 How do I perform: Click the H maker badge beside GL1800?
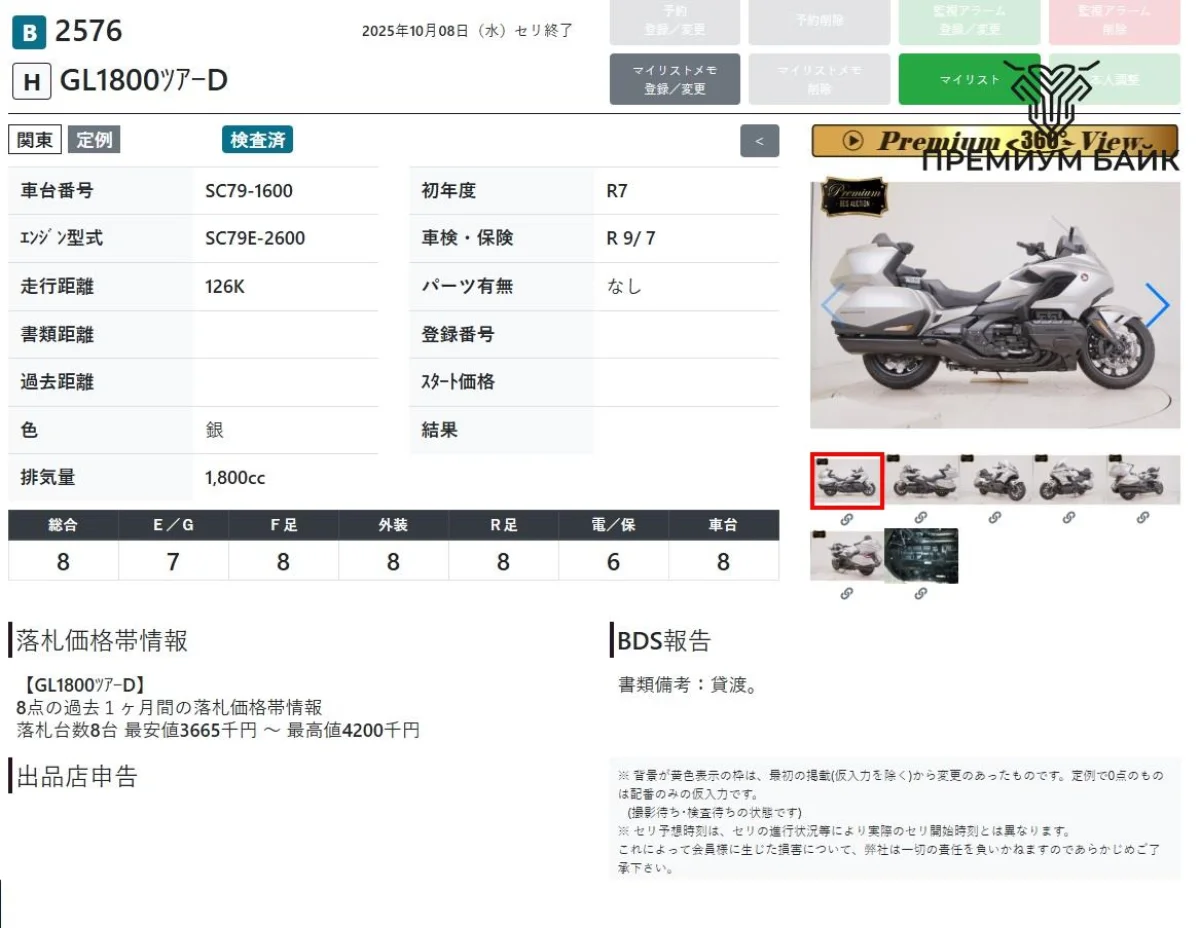coord(32,81)
